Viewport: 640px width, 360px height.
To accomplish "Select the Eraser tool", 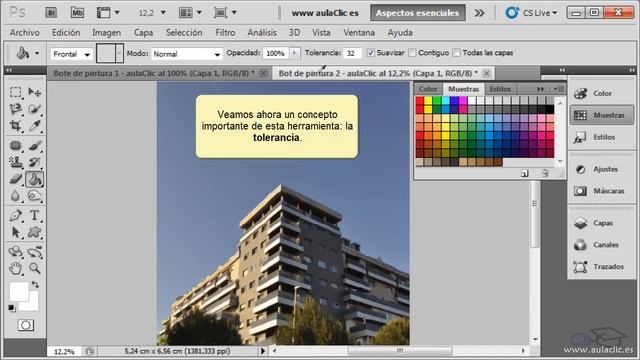I will click(x=16, y=179).
